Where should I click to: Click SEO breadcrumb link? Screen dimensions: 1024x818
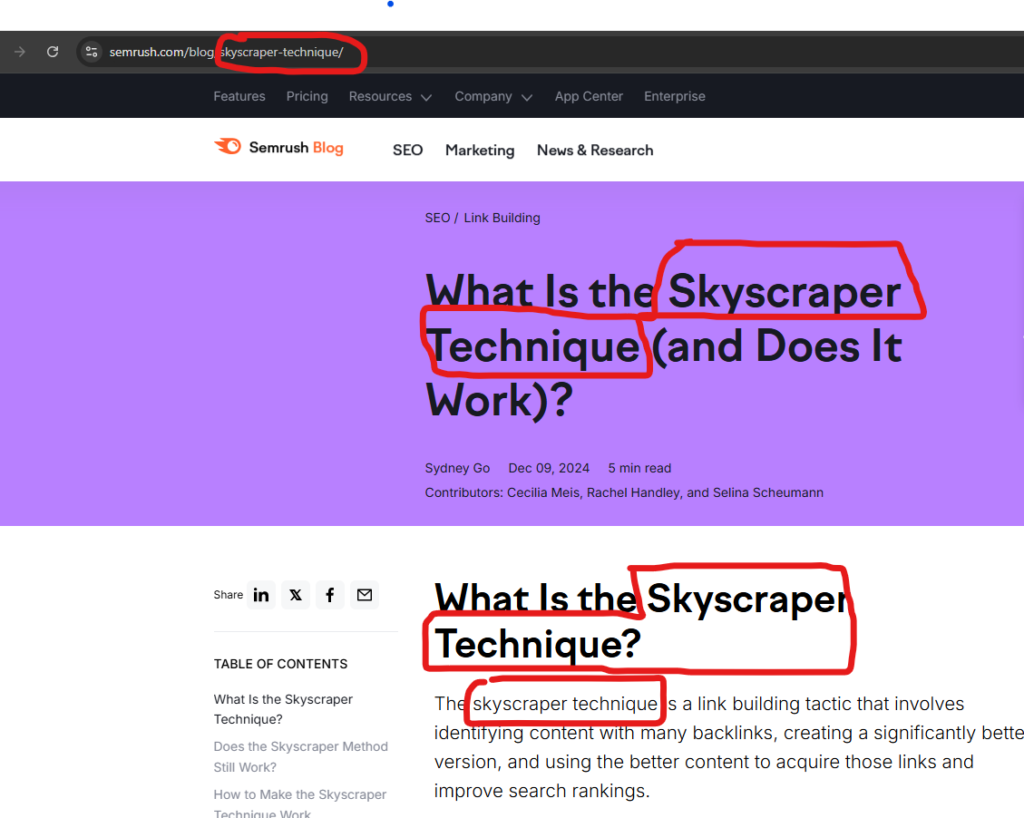pos(437,217)
